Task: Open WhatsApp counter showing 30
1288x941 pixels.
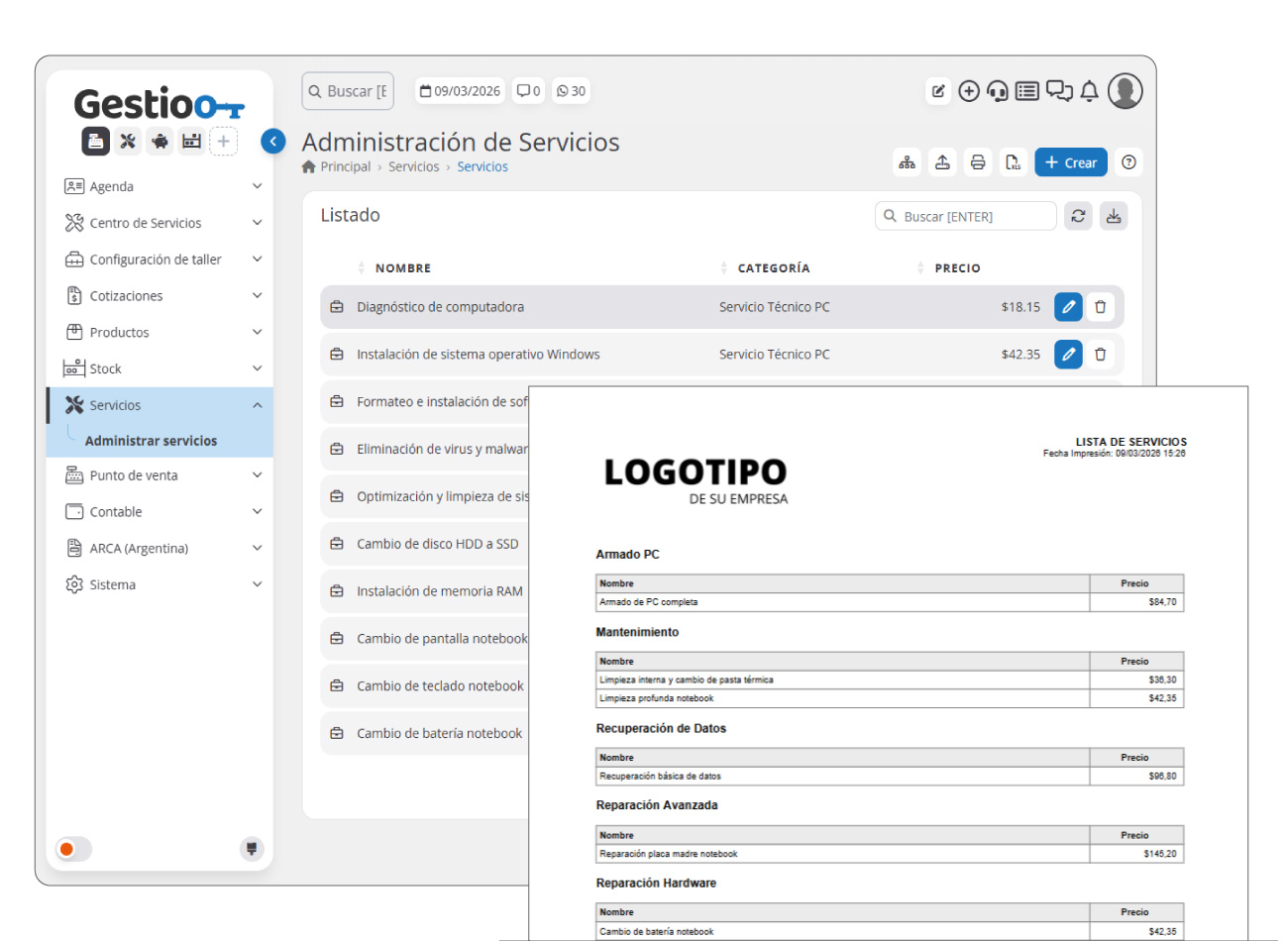Action: coord(571,91)
